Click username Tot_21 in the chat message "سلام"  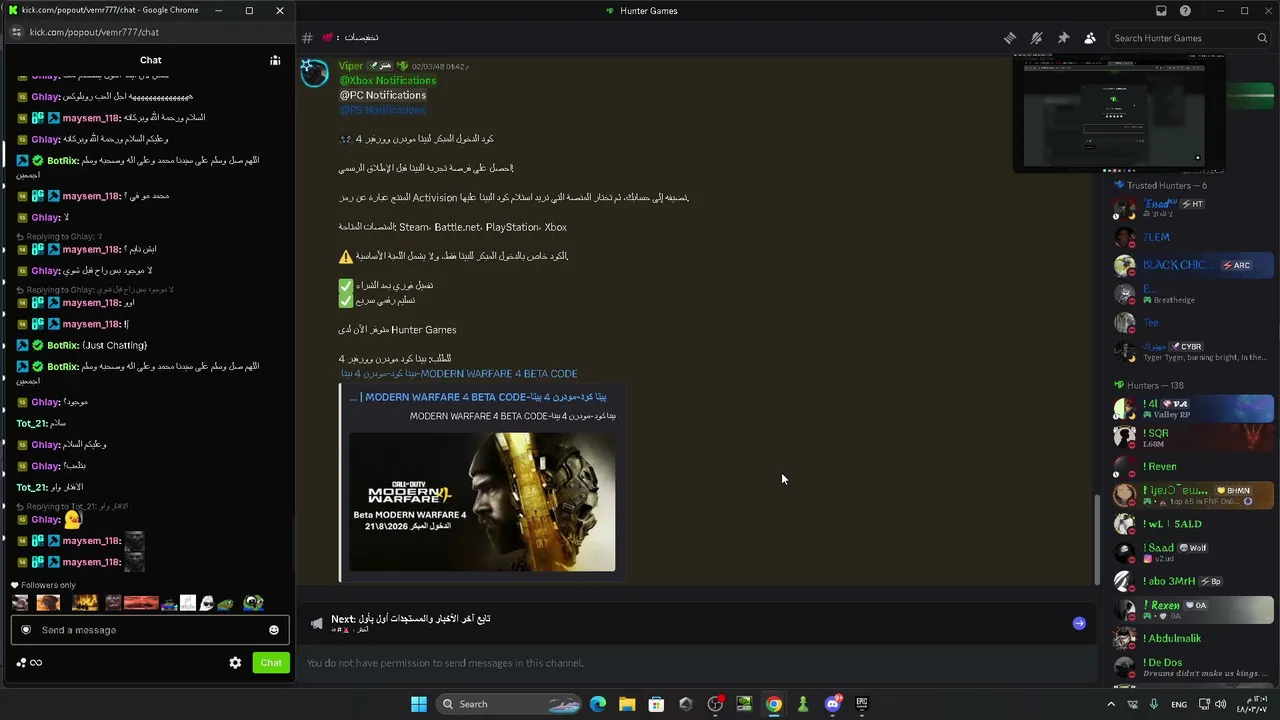[x=31, y=423]
